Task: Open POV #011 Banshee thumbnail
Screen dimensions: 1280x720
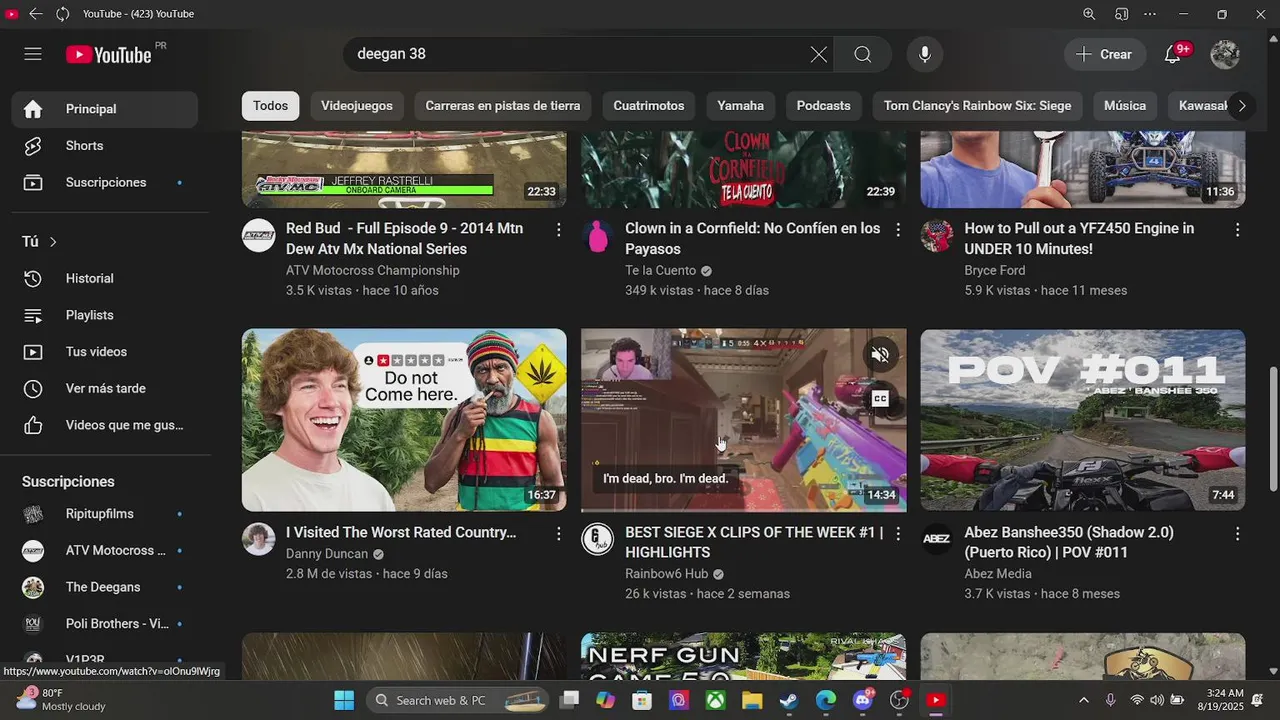Action: 1083,420
